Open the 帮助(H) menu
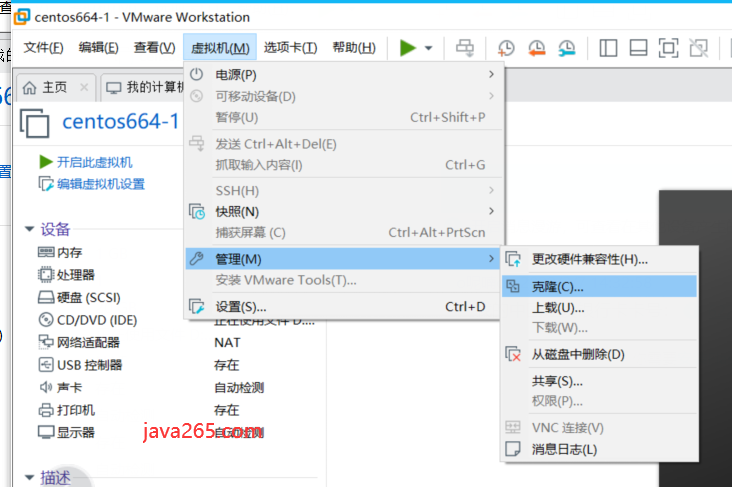 click(x=354, y=48)
